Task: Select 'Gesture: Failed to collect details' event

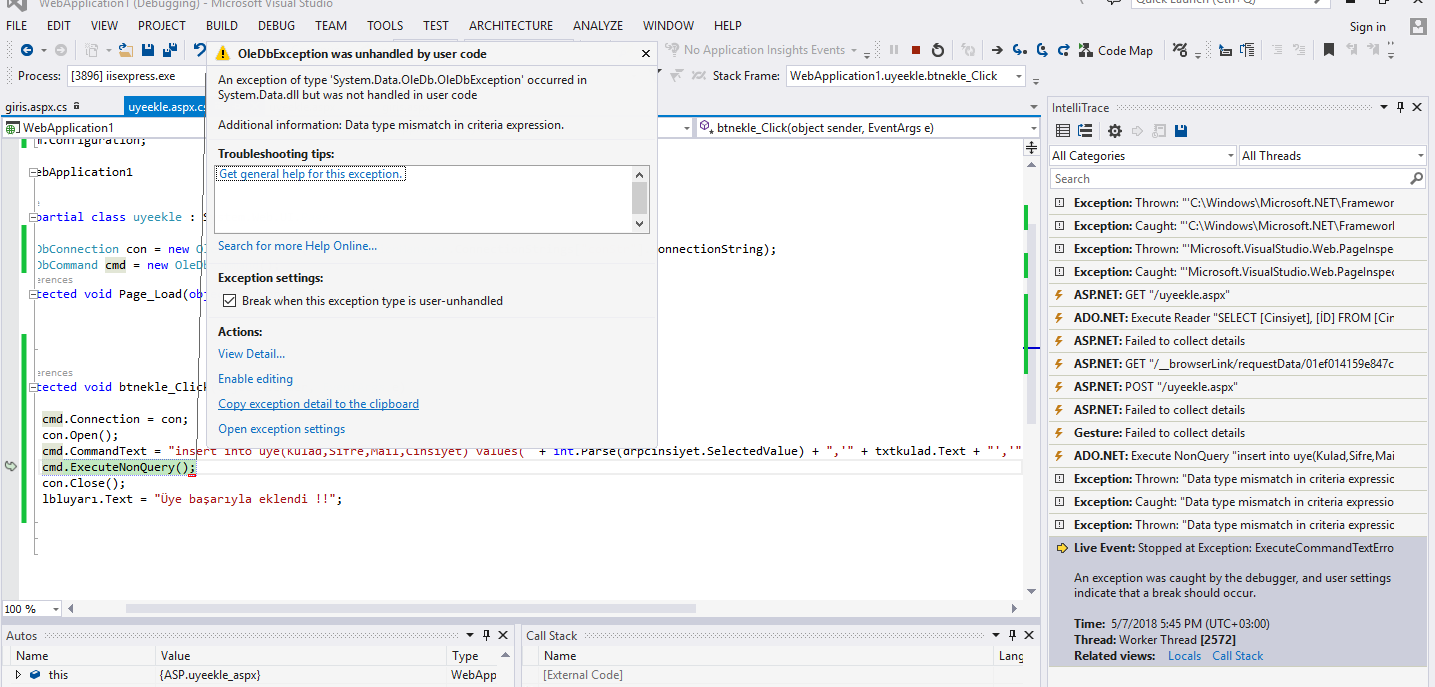Action: pyautogui.click(x=1238, y=433)
